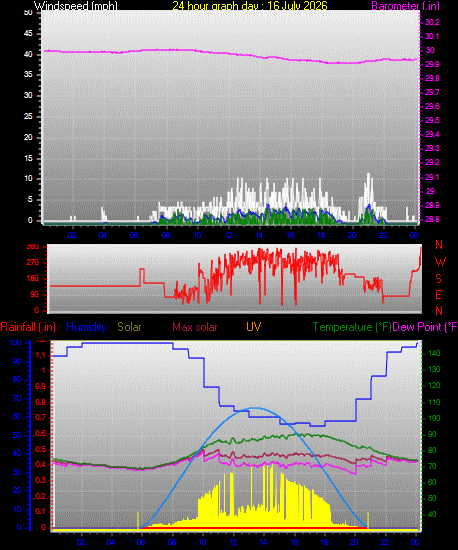Click the 24 hour graph day title
Image resolution: width=458 pixels, height=550 pixels.
coord(250,5)
